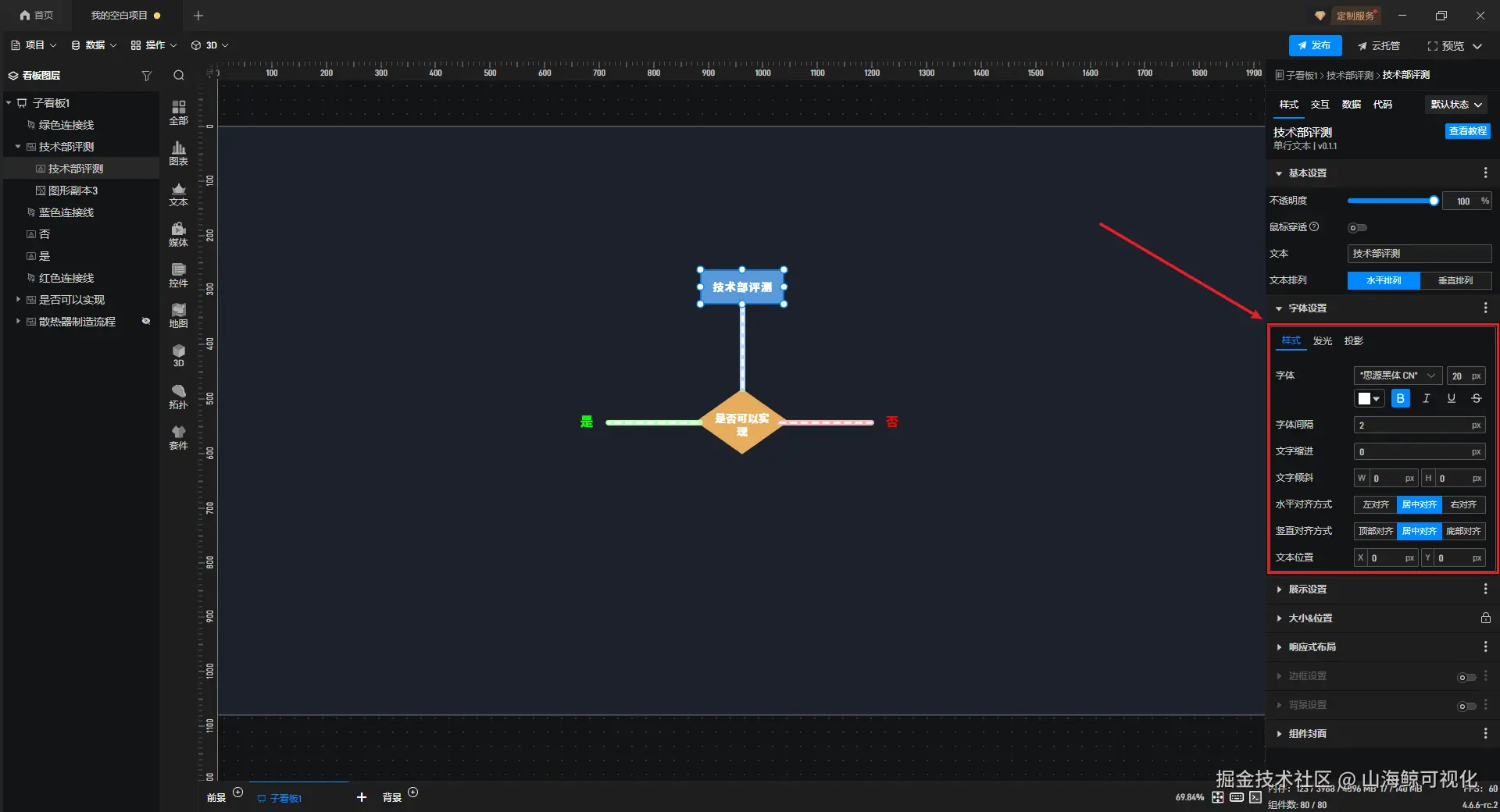Select 顶部对齐 vertical alignment
1500x812 pixels.
point(1376,531)
